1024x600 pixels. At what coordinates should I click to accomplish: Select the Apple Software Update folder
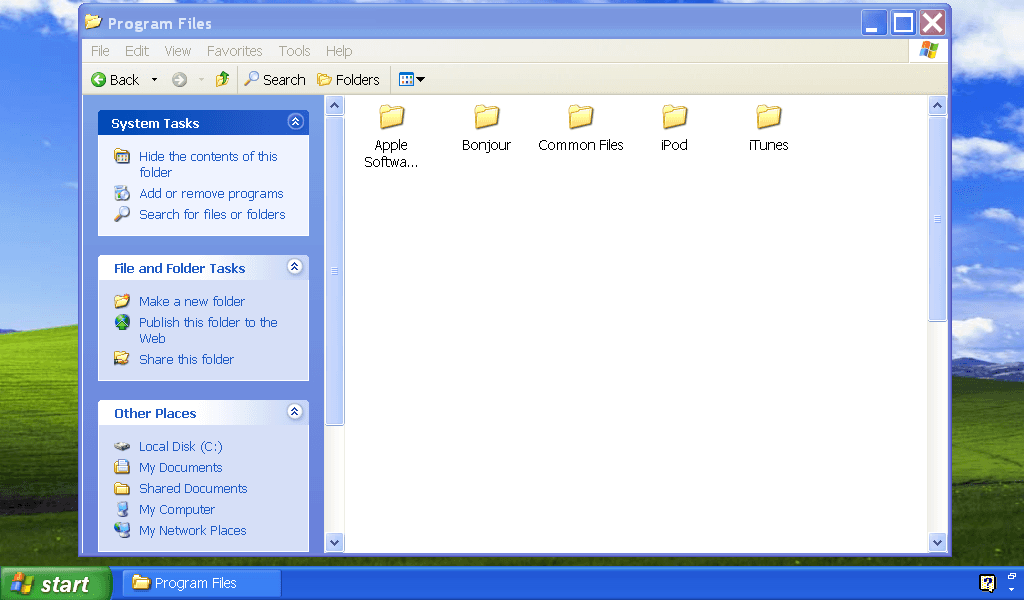[391, 118]
